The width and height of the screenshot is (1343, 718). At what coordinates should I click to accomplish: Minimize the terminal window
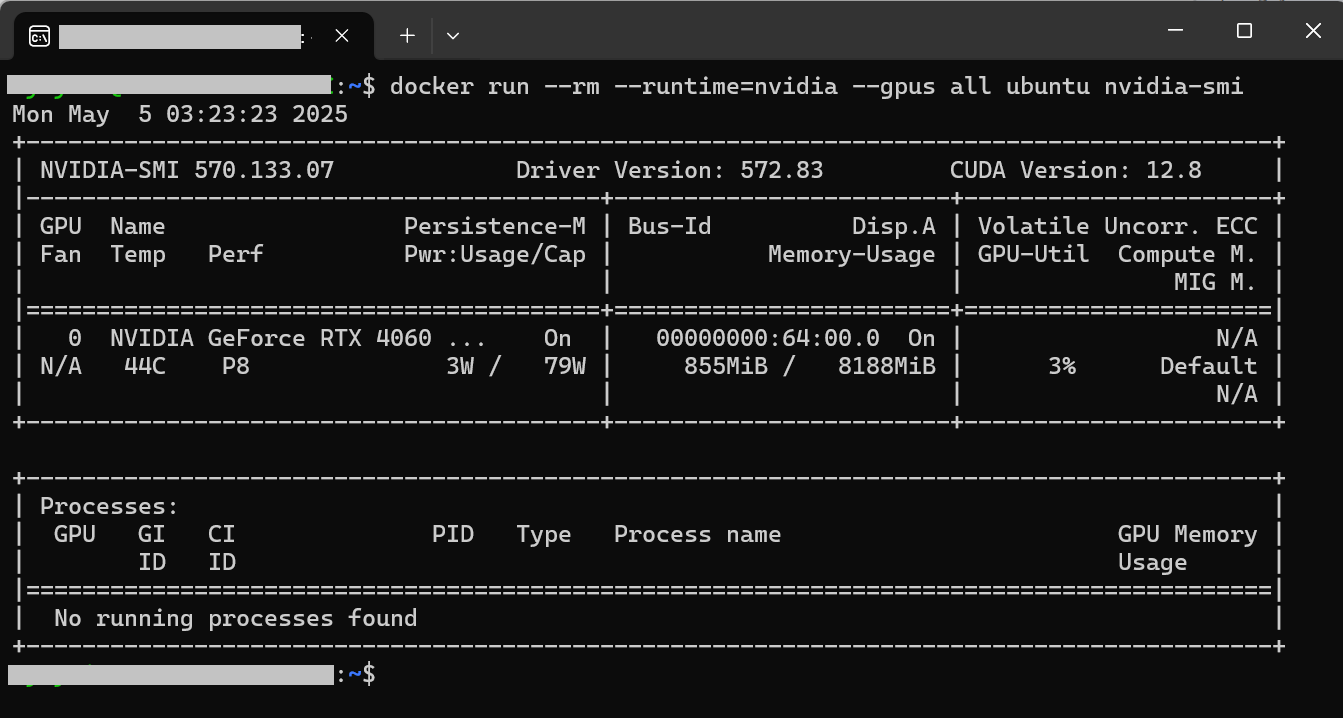pyautogui.click(x=1176, y=31)
